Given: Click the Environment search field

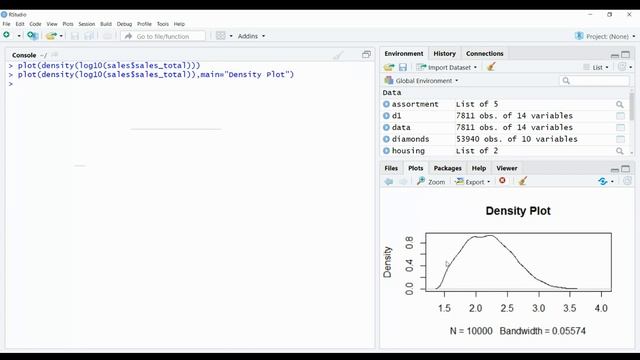Looking at the screenshot, I should point(594,80).
